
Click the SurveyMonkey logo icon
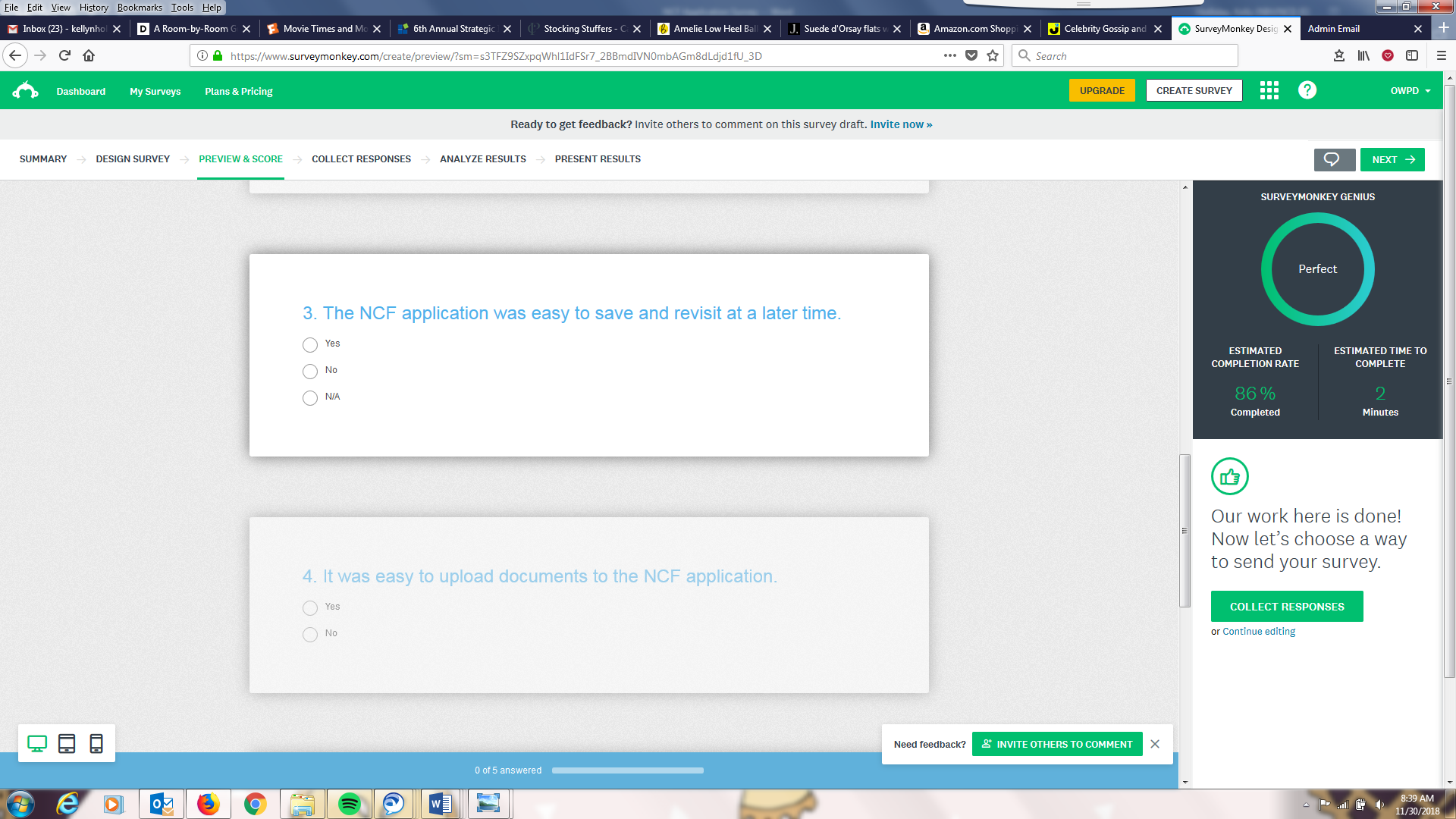pyautogui.click(x=25, y=91)
